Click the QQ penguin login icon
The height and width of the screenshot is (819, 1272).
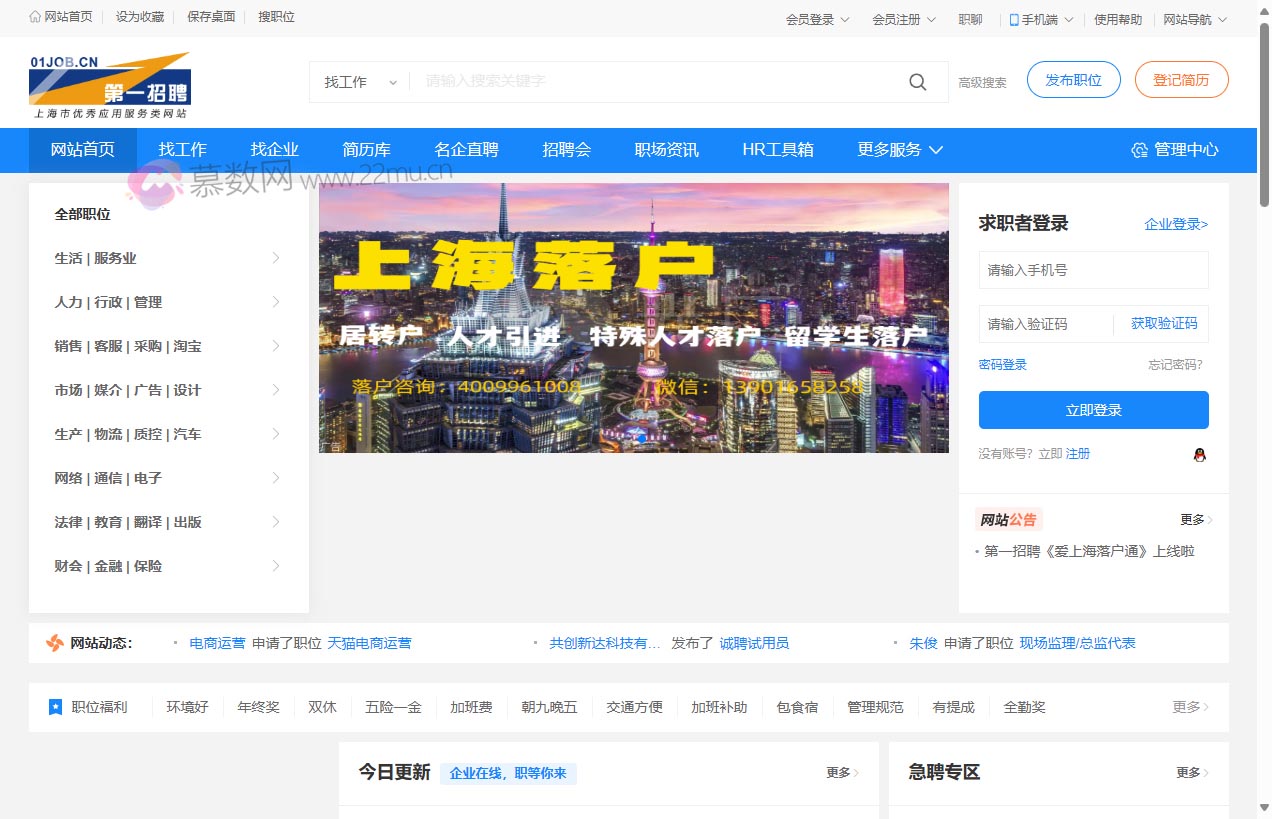pyautogui.click(x=1199, y=454)
